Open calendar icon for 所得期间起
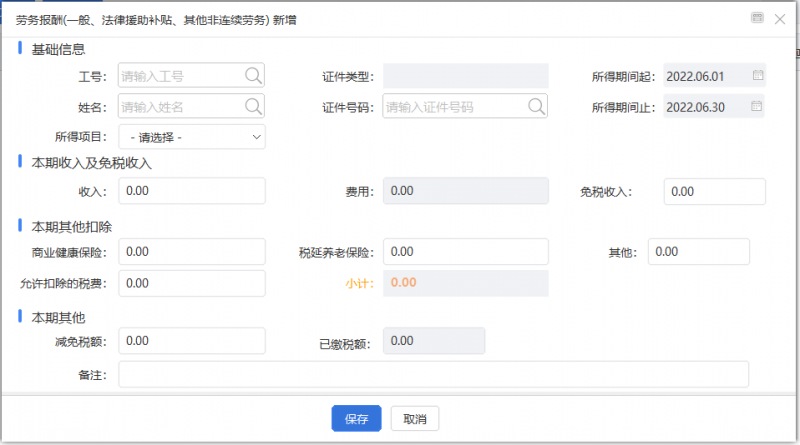The image size is (800, 445). tap(757, 76)
